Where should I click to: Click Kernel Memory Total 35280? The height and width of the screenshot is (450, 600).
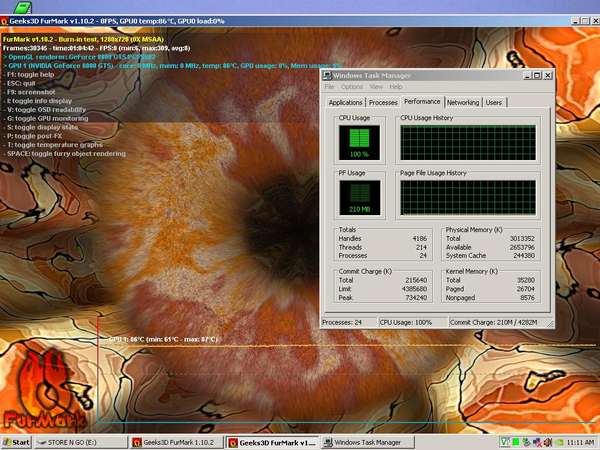coord(525,280)
